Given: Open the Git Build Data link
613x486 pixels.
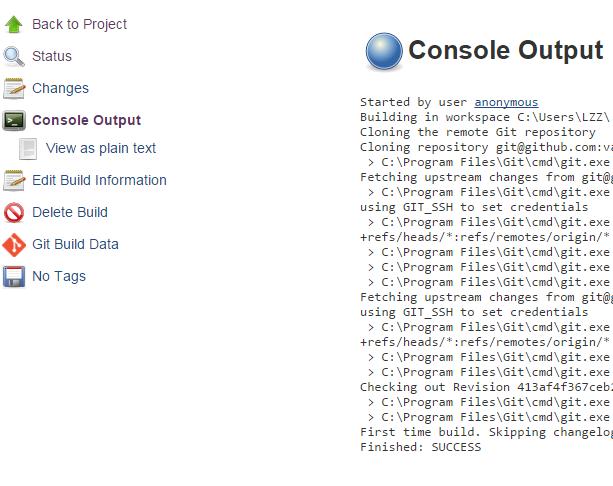Looking at the screenshot, I should [x=75, y=244].
